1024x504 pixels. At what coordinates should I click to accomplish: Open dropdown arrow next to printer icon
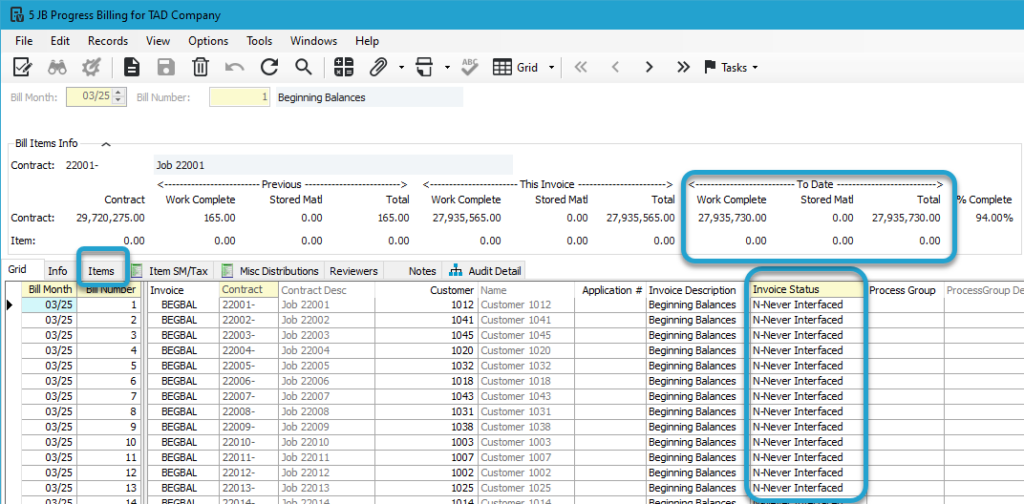click(447, 67)
